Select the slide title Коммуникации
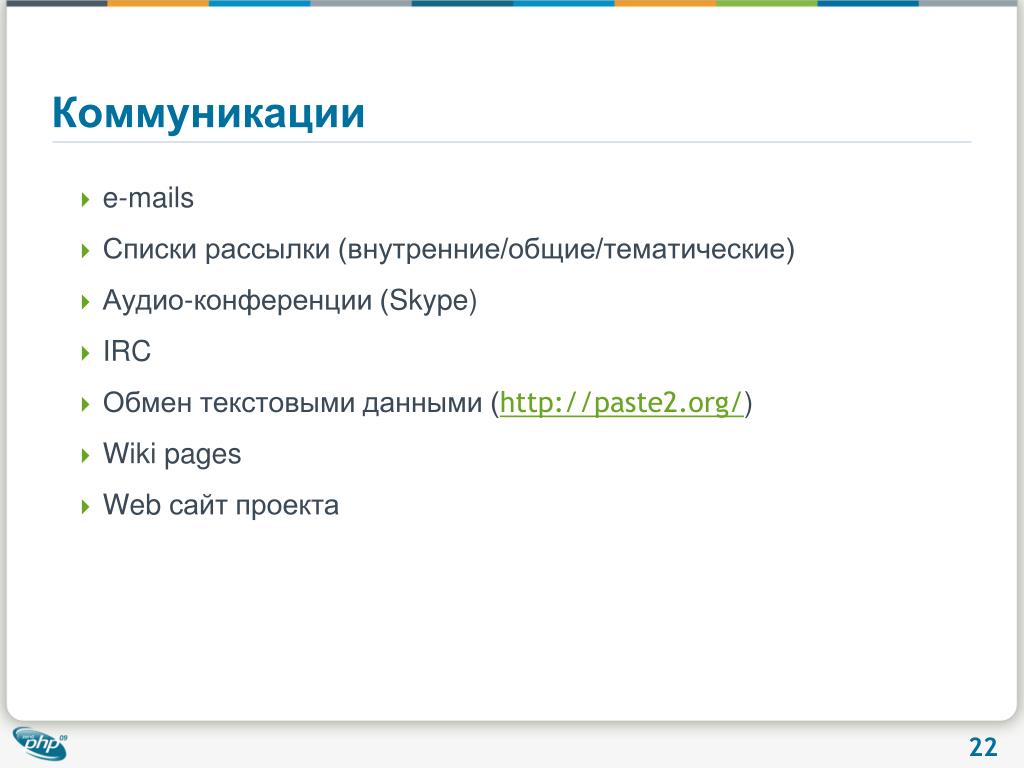This screenshot has width=1024, height=768. (x=208, y=113)
